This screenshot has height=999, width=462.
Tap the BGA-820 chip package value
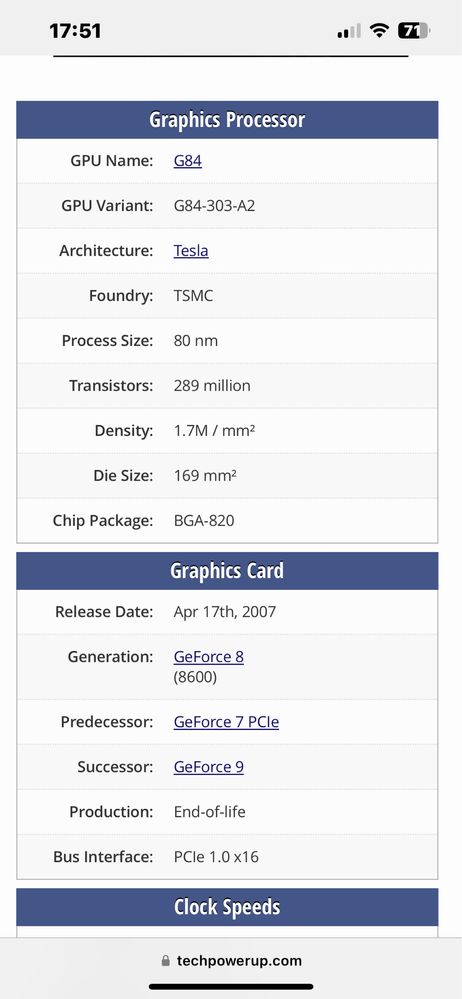[204, 521]
